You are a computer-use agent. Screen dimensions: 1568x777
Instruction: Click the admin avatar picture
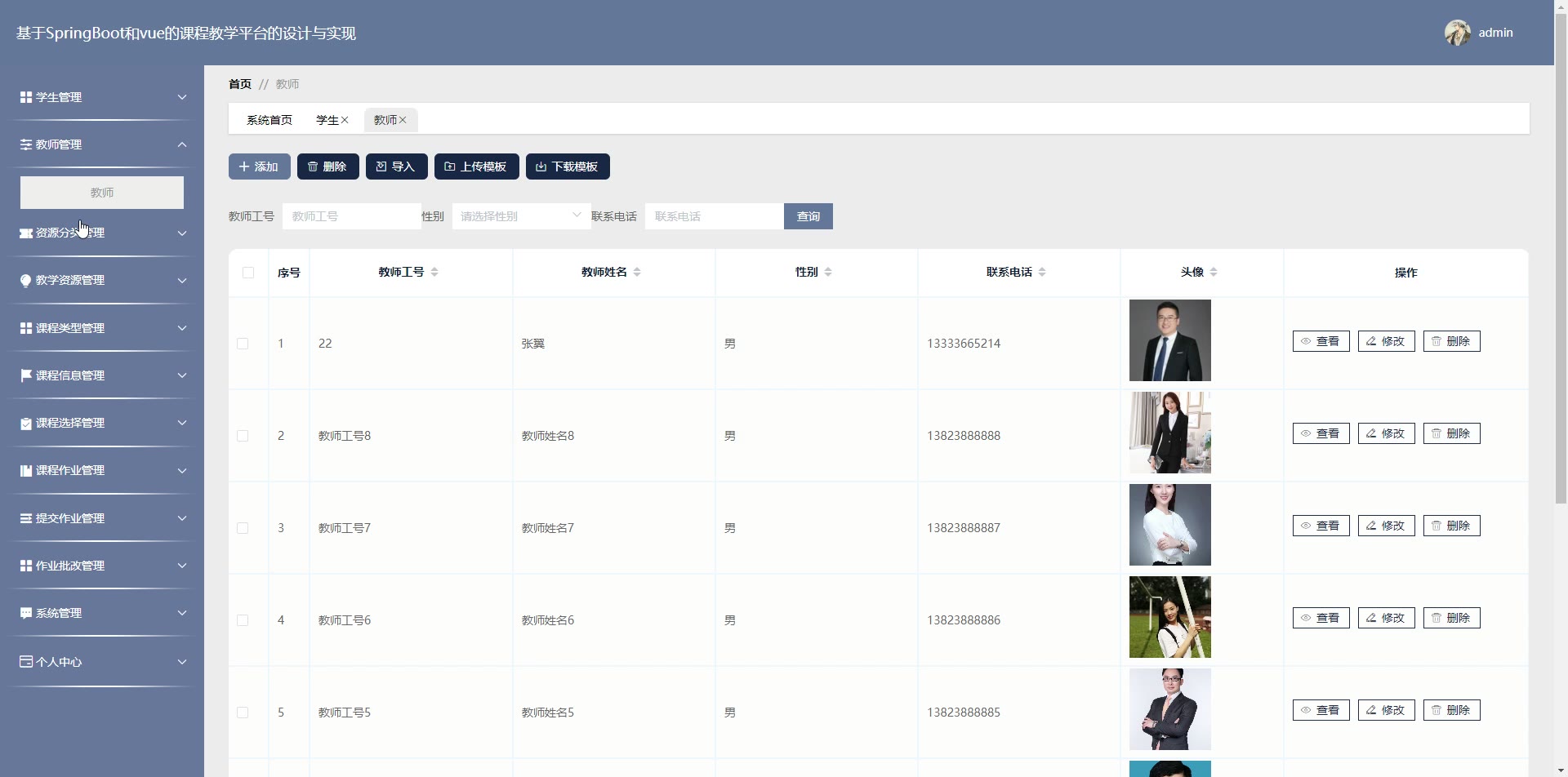[x=1458, y=33]
